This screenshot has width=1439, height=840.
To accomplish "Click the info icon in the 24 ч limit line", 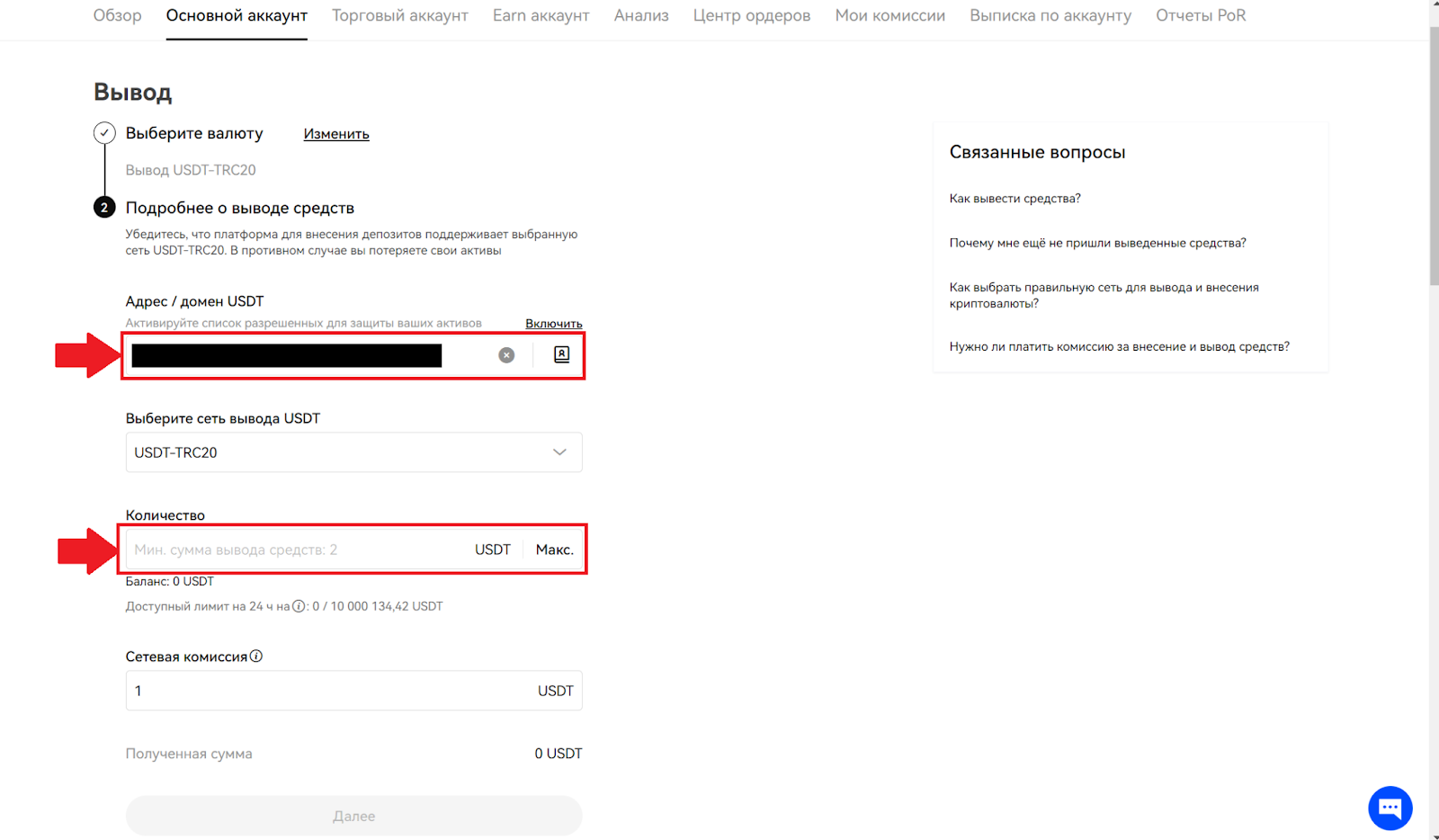I will tap(299, 606).
